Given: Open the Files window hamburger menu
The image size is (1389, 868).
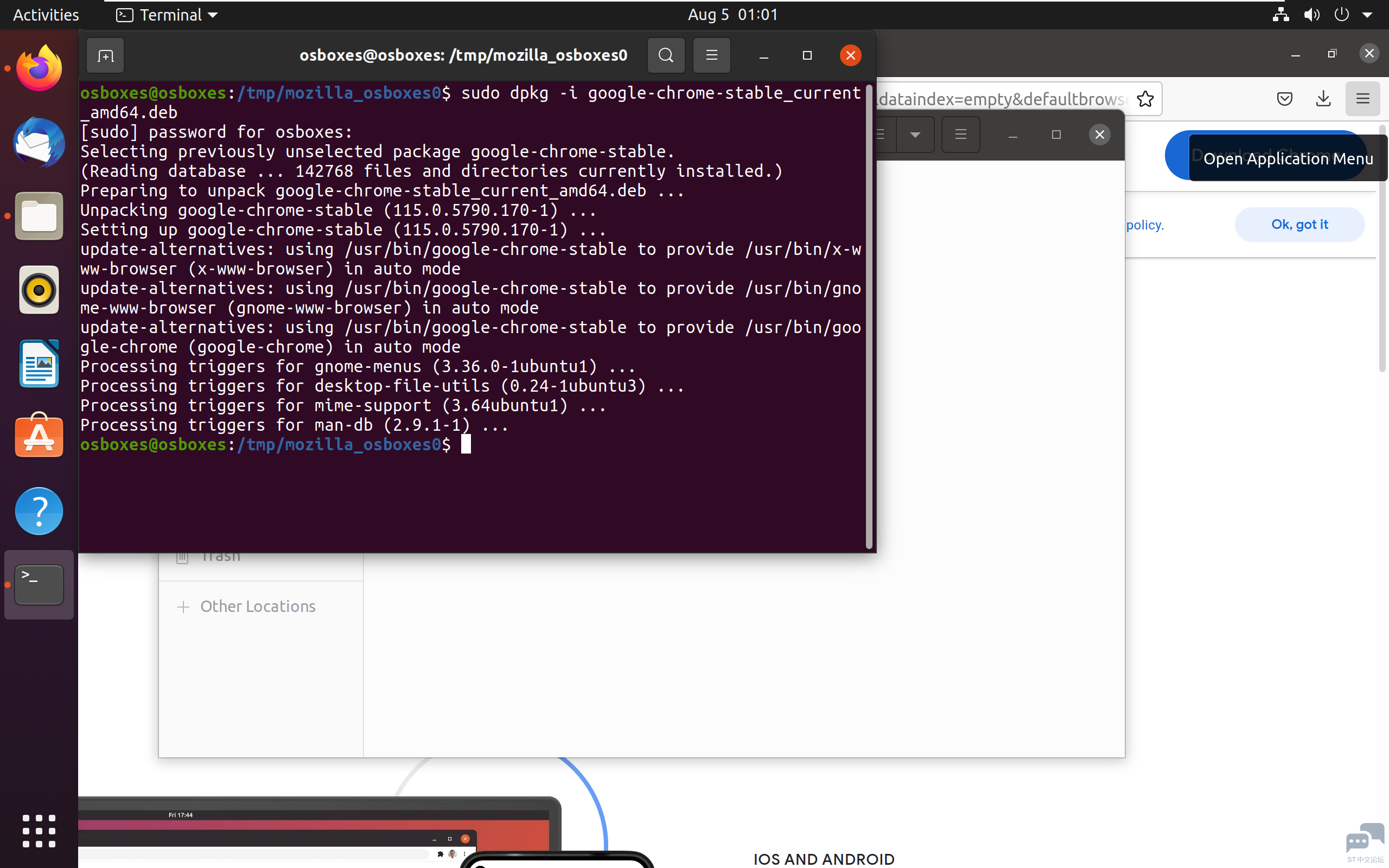Looking at the screenshot, I should coord(961,135).
